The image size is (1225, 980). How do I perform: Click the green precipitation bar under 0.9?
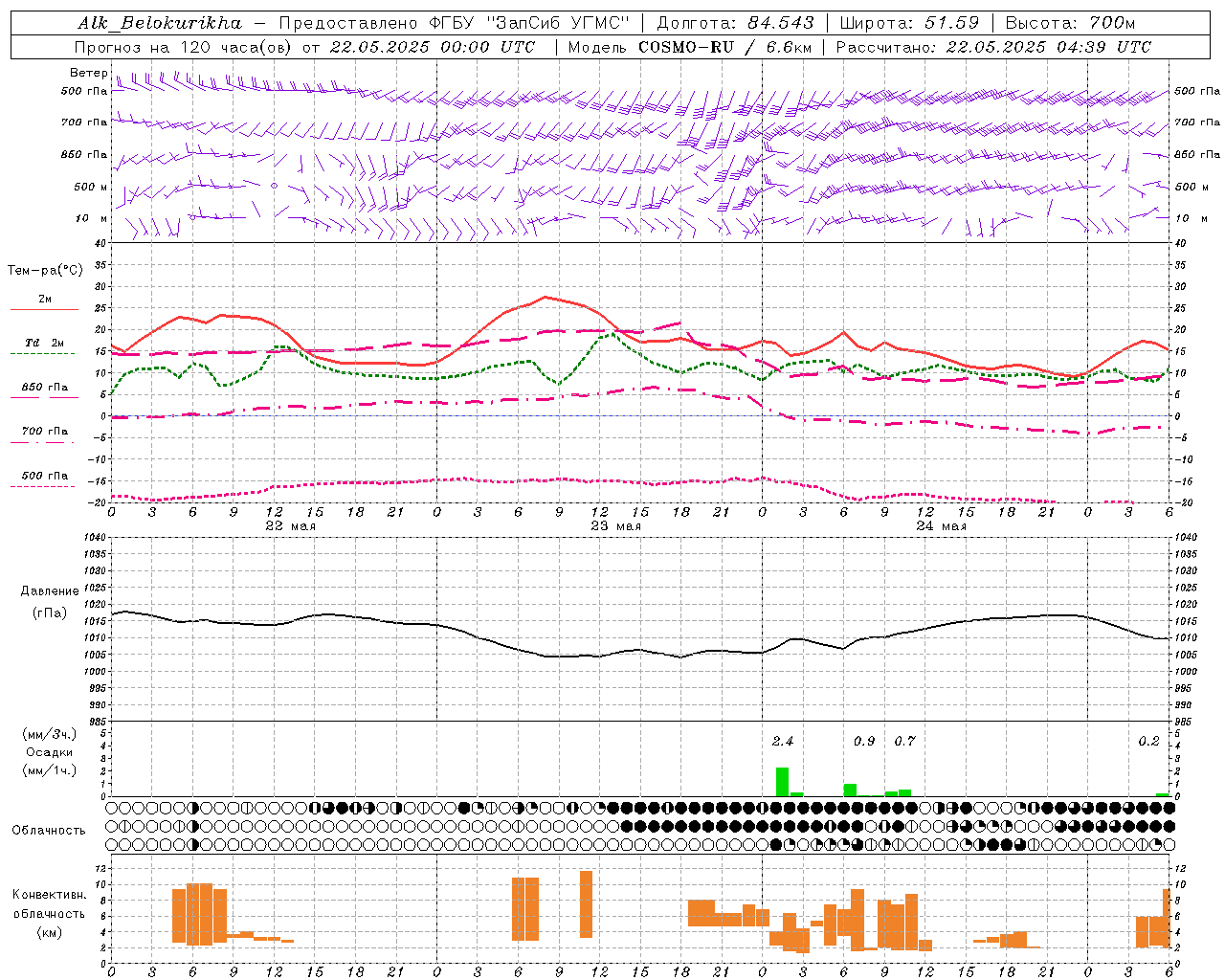click(x=850, y=790)
